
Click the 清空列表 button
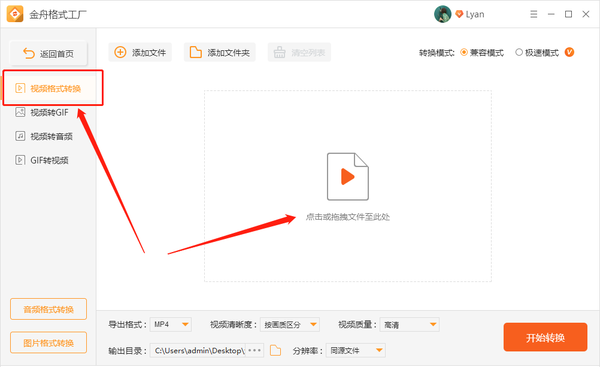click(x=299, y=52)
